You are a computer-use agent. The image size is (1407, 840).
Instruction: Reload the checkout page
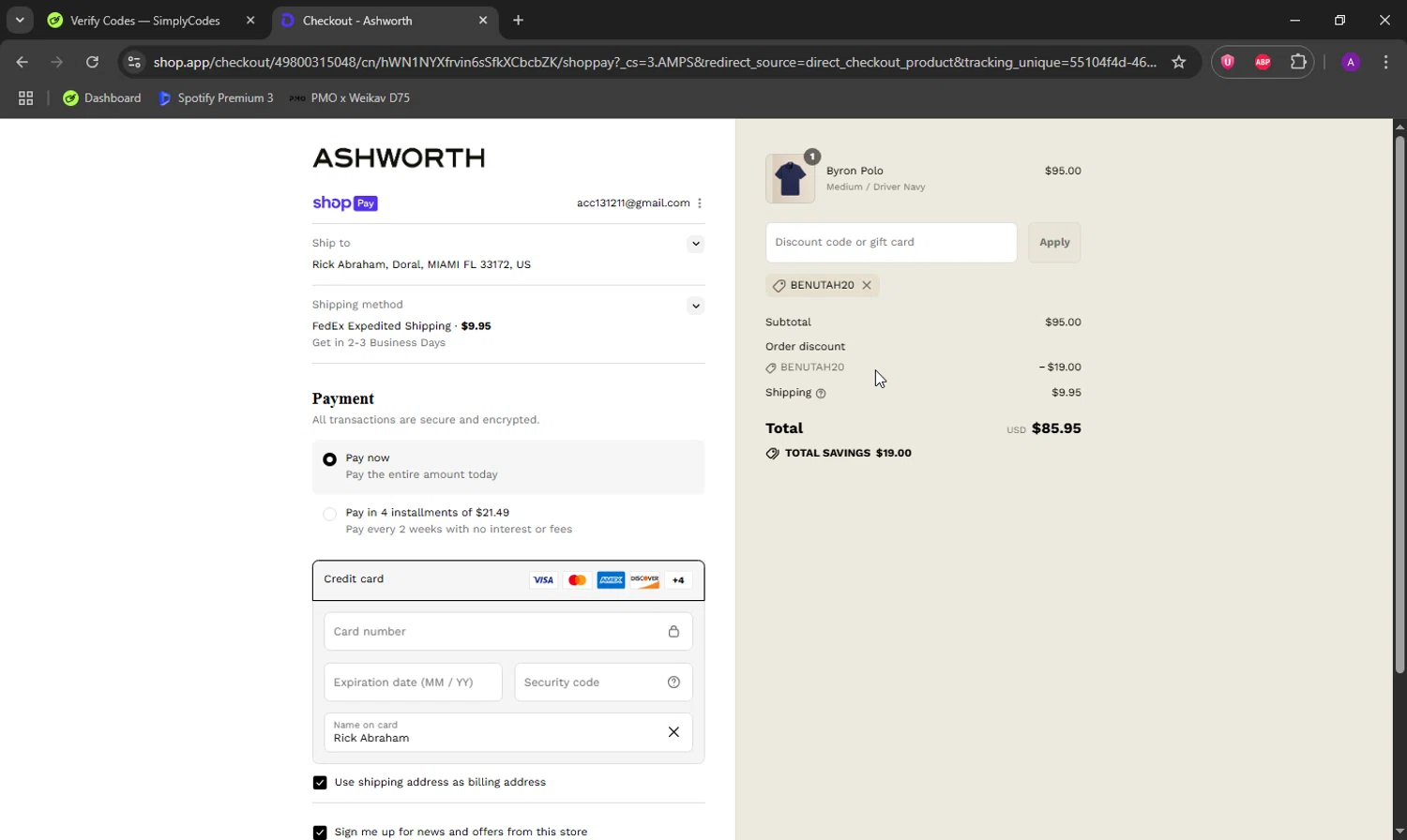pyautogui.click(x=92, y=62)
